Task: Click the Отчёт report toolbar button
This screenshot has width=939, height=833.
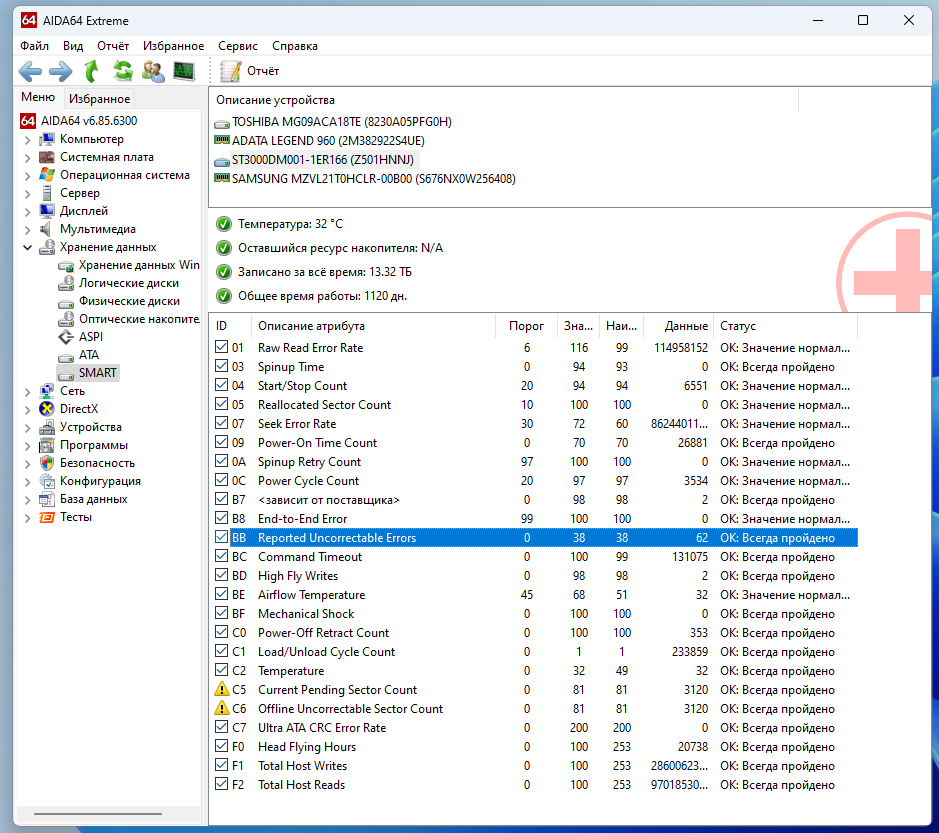Action: [x=249, y=71]
